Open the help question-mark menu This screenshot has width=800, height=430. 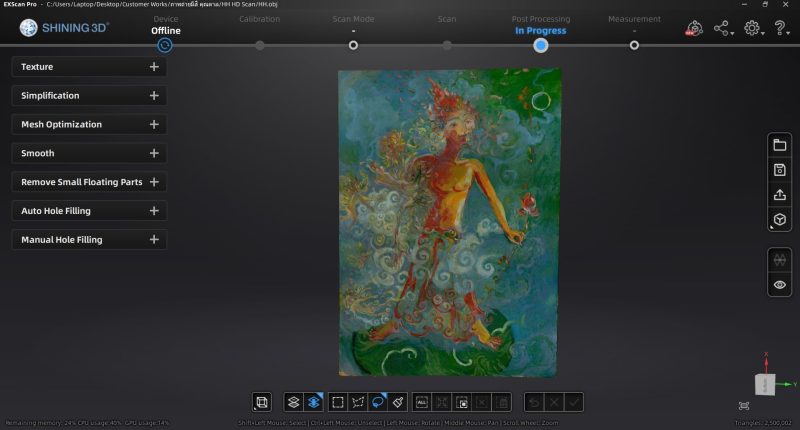pos(781,28)
